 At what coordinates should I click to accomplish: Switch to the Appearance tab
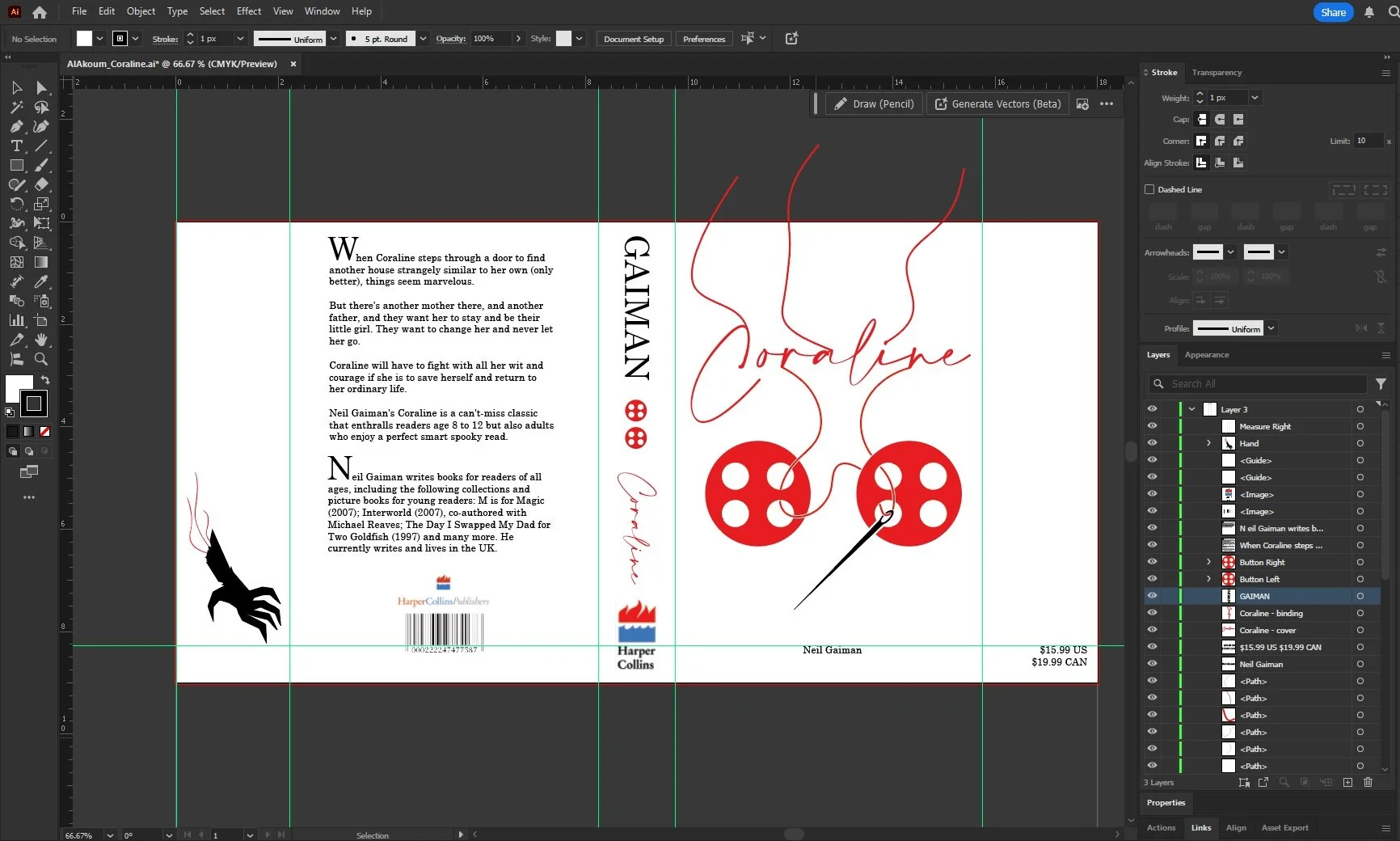(1207, 355)
